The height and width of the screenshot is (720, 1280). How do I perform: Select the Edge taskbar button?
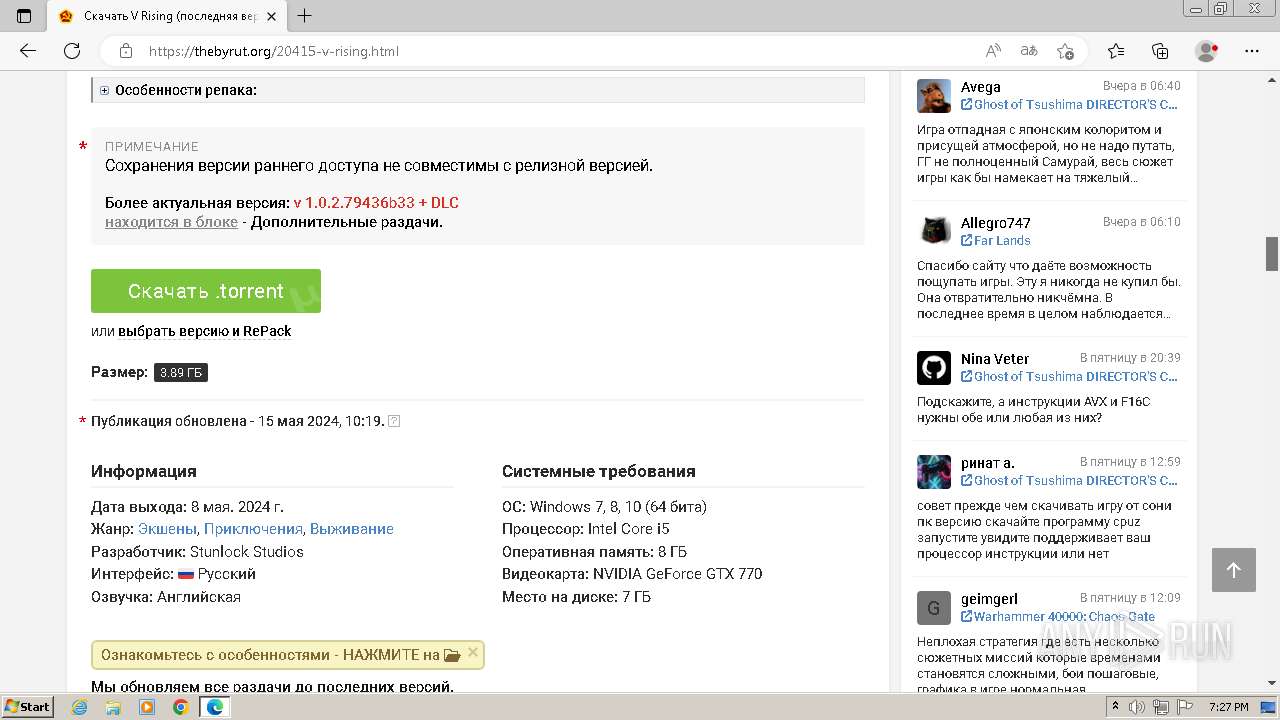coord(214,707)
